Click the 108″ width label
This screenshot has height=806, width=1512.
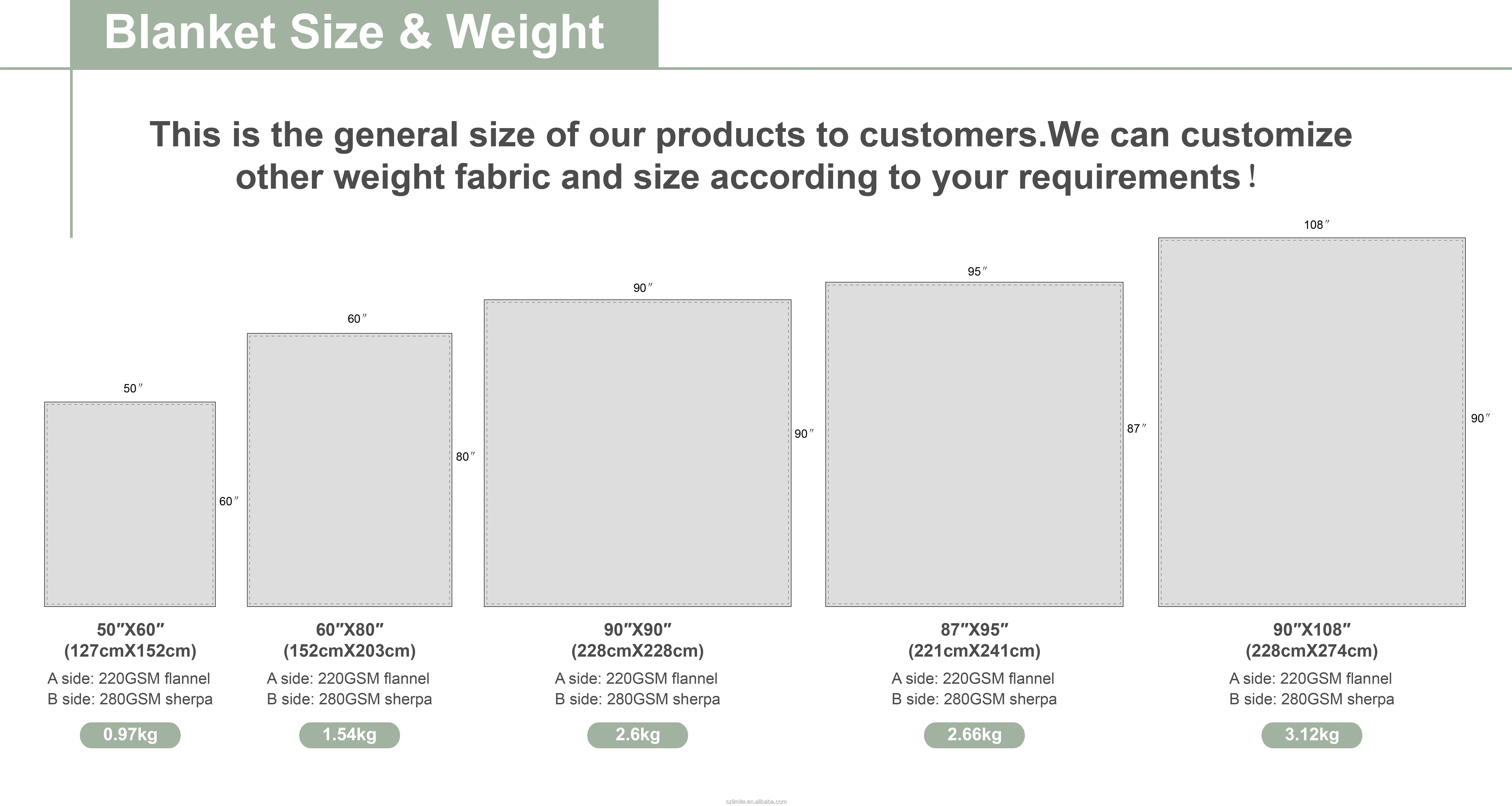coord(1317,225)
